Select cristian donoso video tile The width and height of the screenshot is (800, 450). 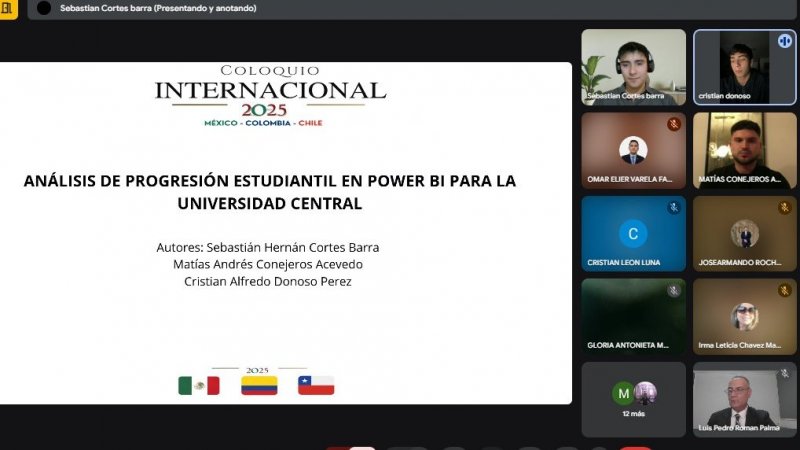[744, 68]
